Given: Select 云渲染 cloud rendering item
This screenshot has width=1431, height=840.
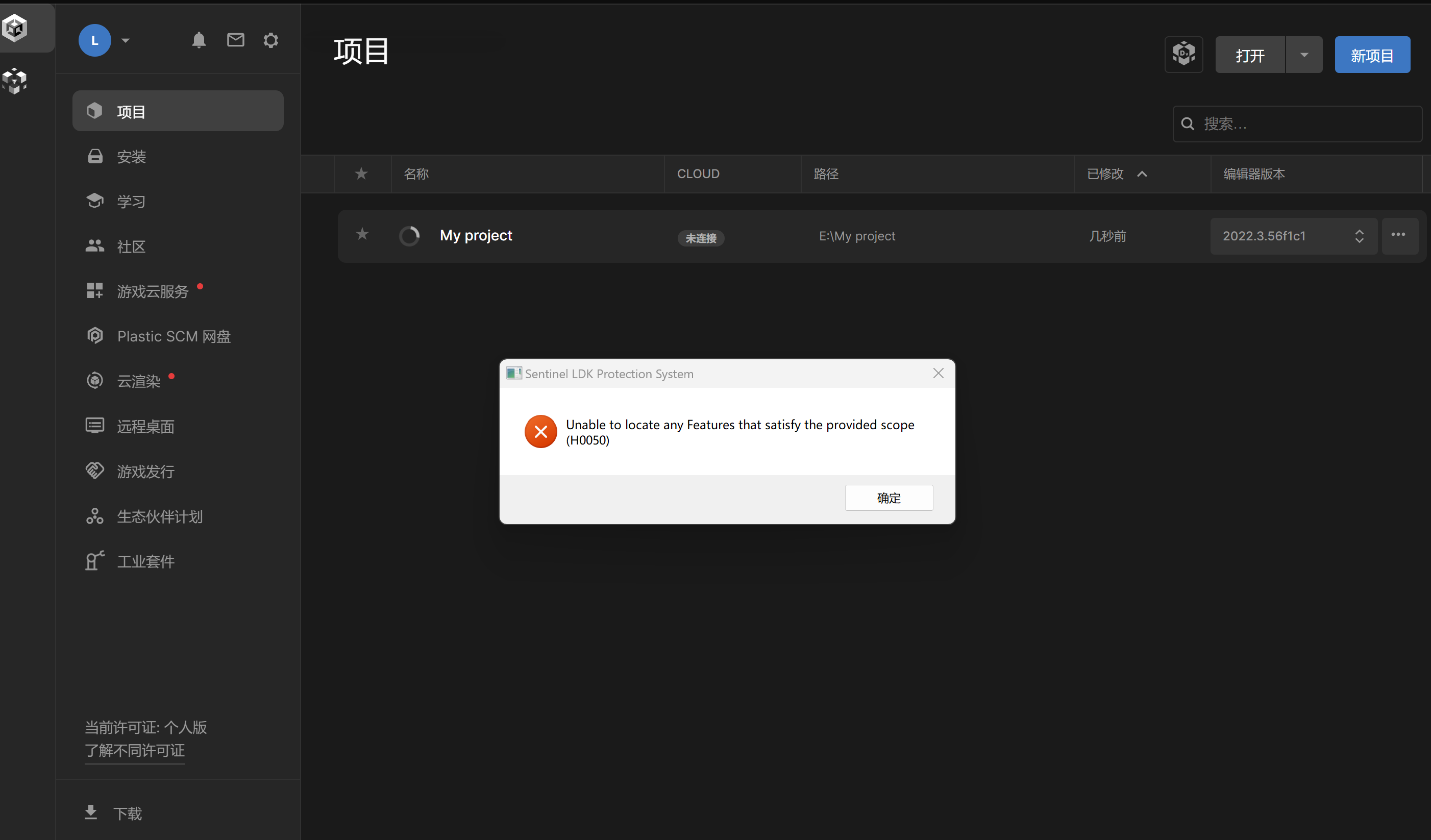Looking at the screenshot, I should (178, 381).
